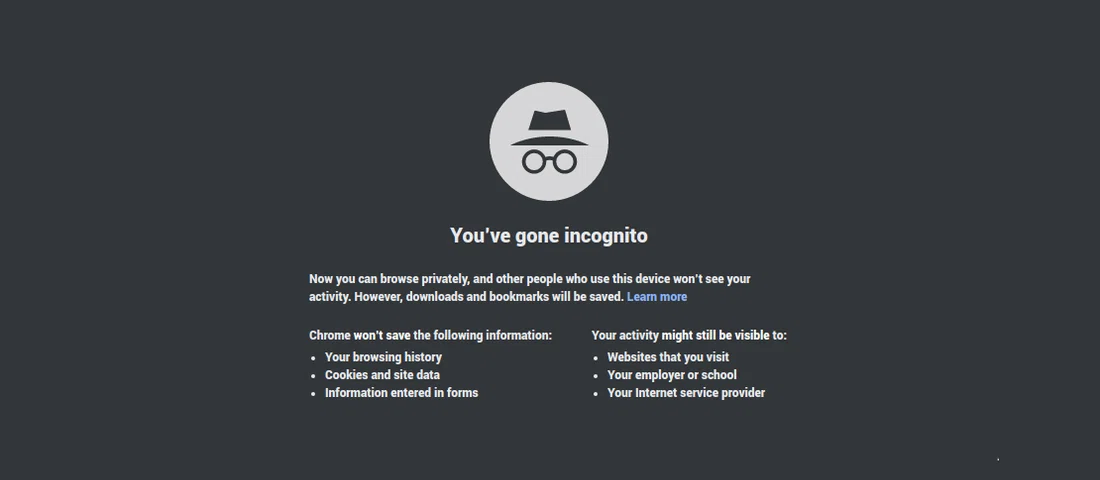
Task: Select the "Your employer or school" list item
Action: (x=672, y=375)
